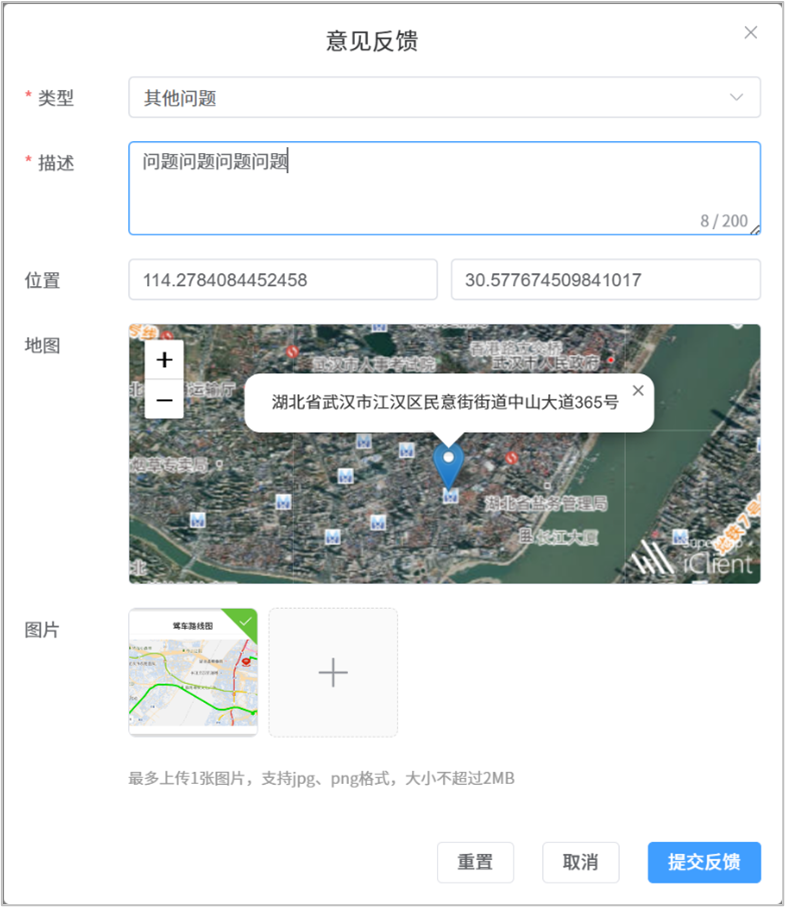785x907 pixels.
Task: Zoom out on the map
Action: pyautogui.click(x=164, y=400)
